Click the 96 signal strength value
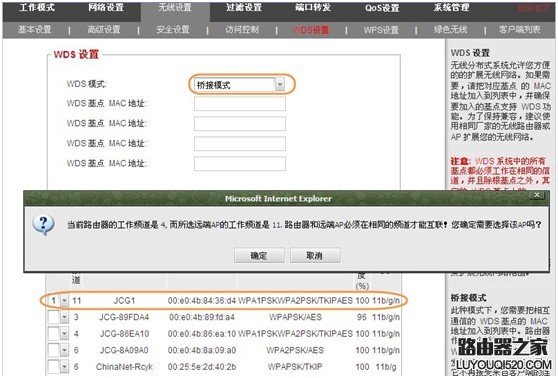558x378 pixels. pyautogui.click(x=362, y=317)
